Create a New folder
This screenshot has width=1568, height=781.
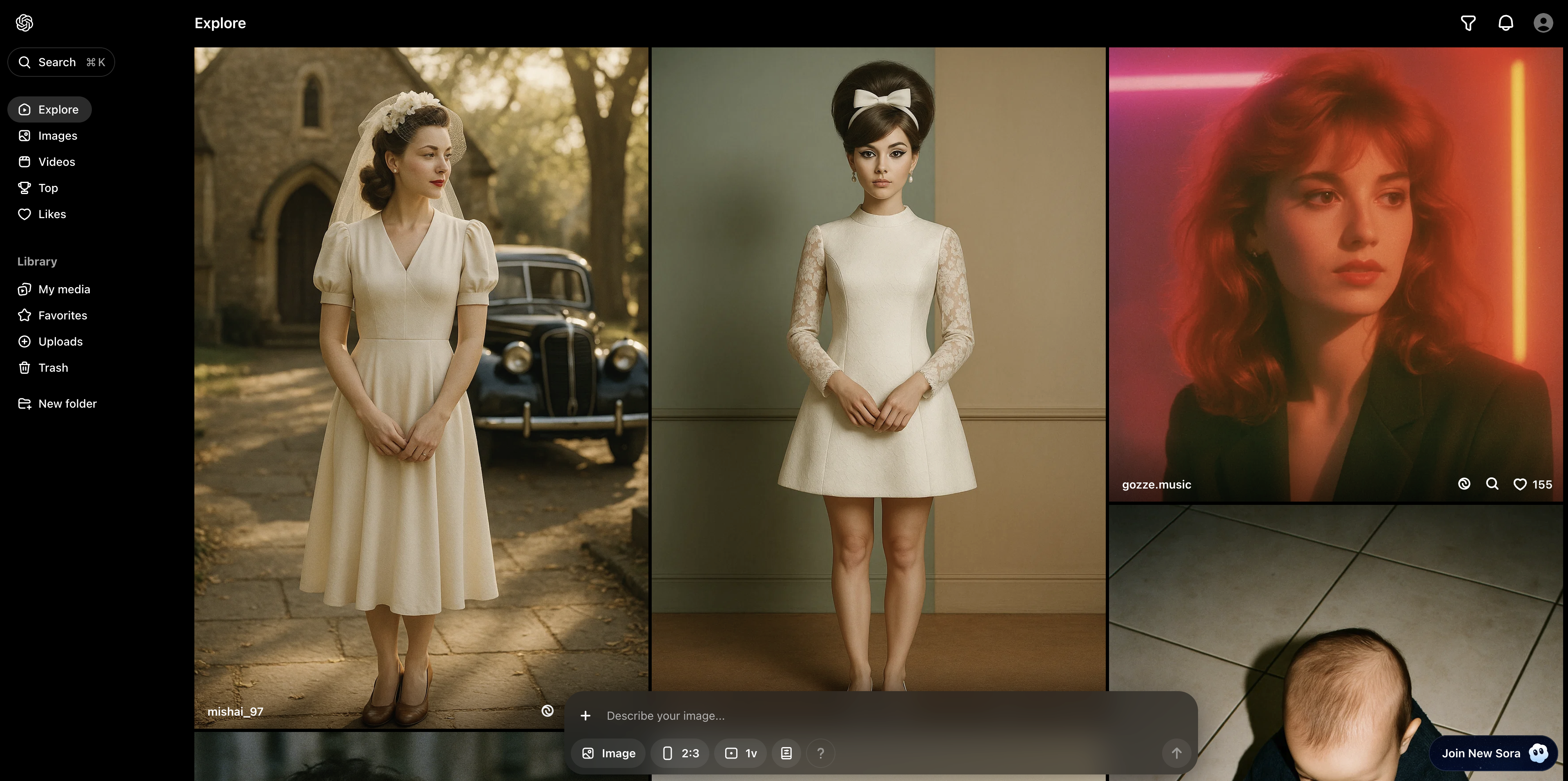point(67,404)
